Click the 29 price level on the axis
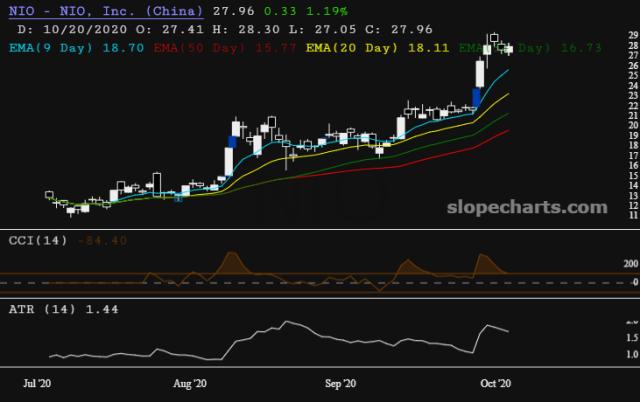The width and height of the screenshot is (640, 402). pos(604,36)
